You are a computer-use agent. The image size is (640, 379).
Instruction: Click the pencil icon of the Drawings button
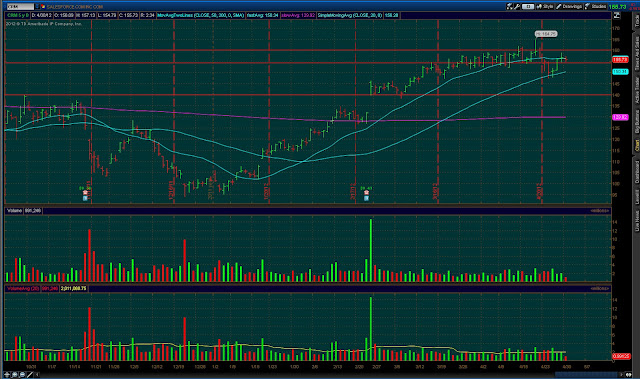click(x=559, y=7)
